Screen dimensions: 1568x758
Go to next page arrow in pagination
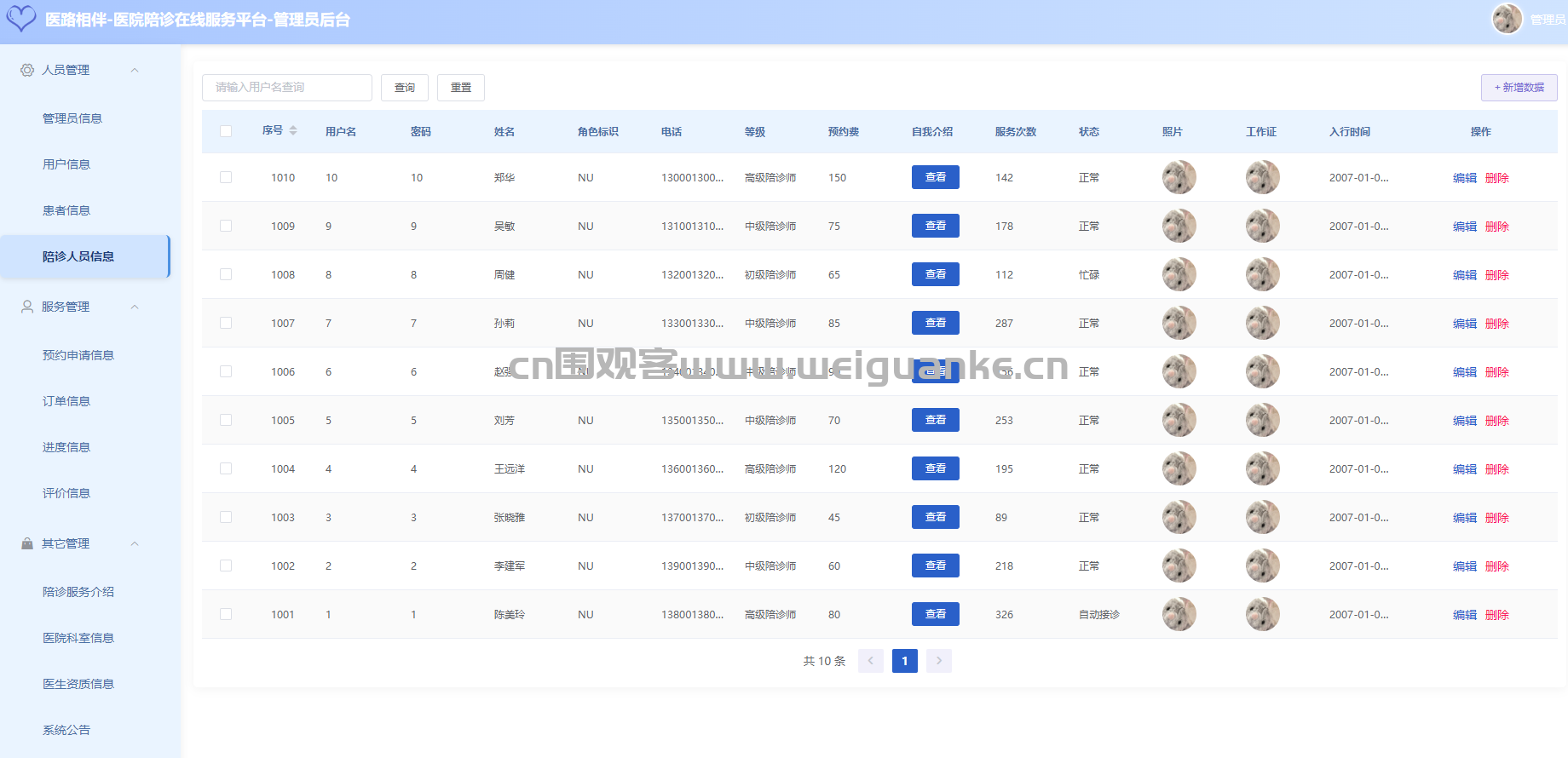click(939, 661)
